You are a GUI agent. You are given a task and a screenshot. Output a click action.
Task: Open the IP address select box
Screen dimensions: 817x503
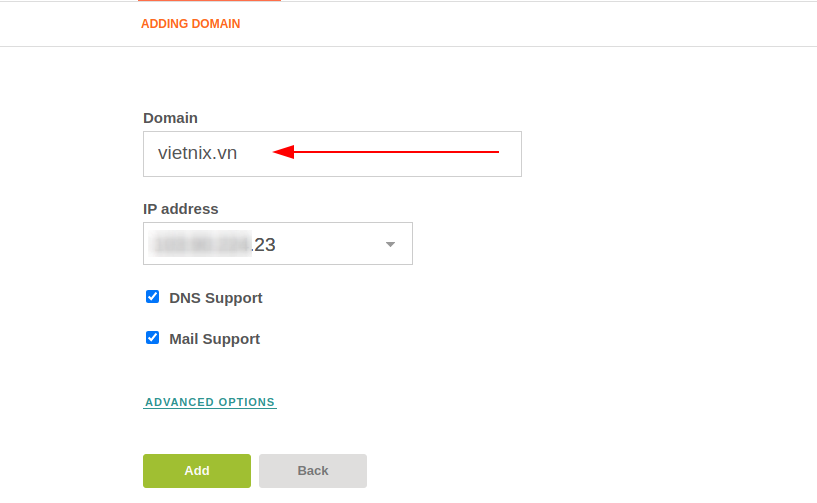click(278, 243)
